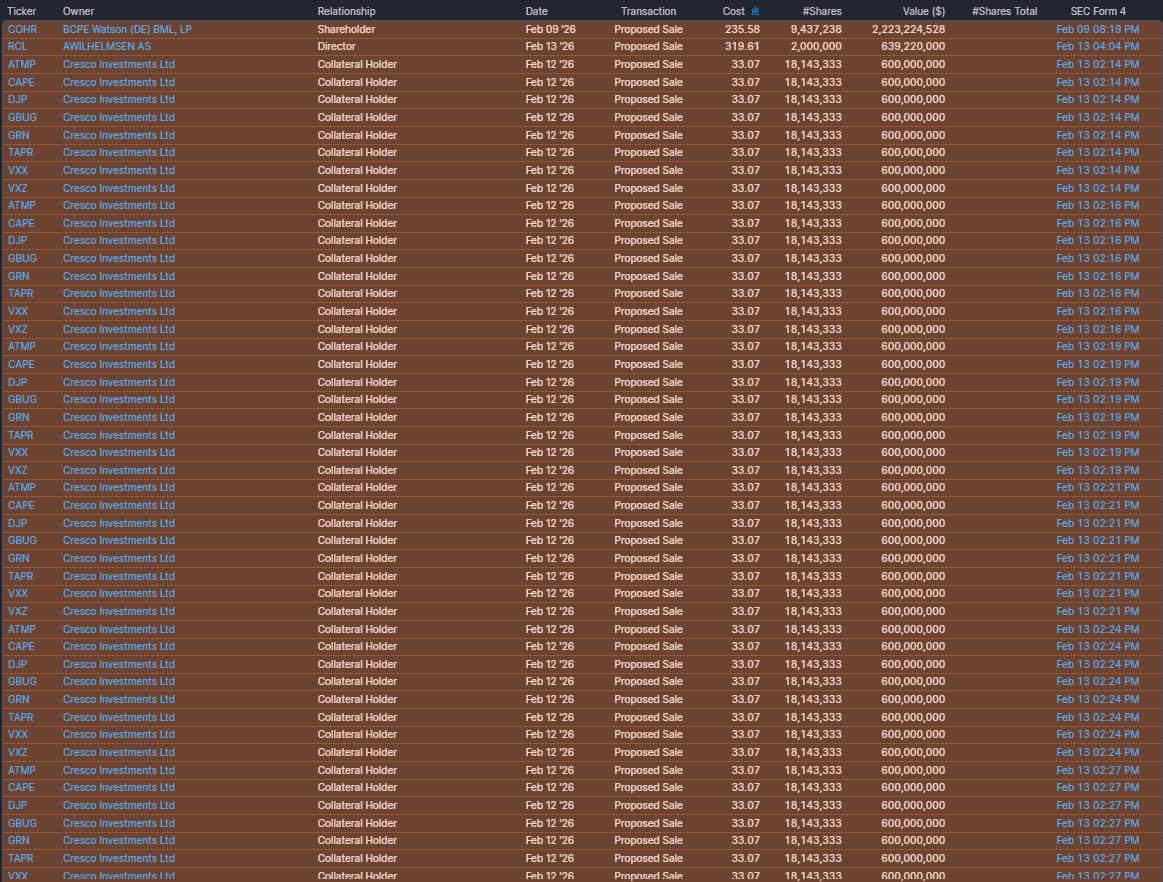Open GBUG ticker in the 02:27 PM row
1163x882 pixels.
[22, 823]
